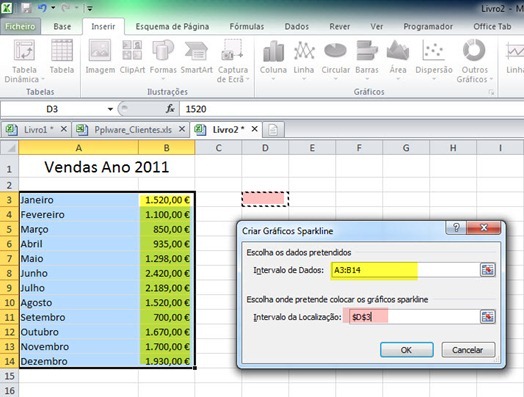This screenshot has width=524, height=397.
Task: Switch to the Base ribbon tab
Action: click(x=62, y=26)
